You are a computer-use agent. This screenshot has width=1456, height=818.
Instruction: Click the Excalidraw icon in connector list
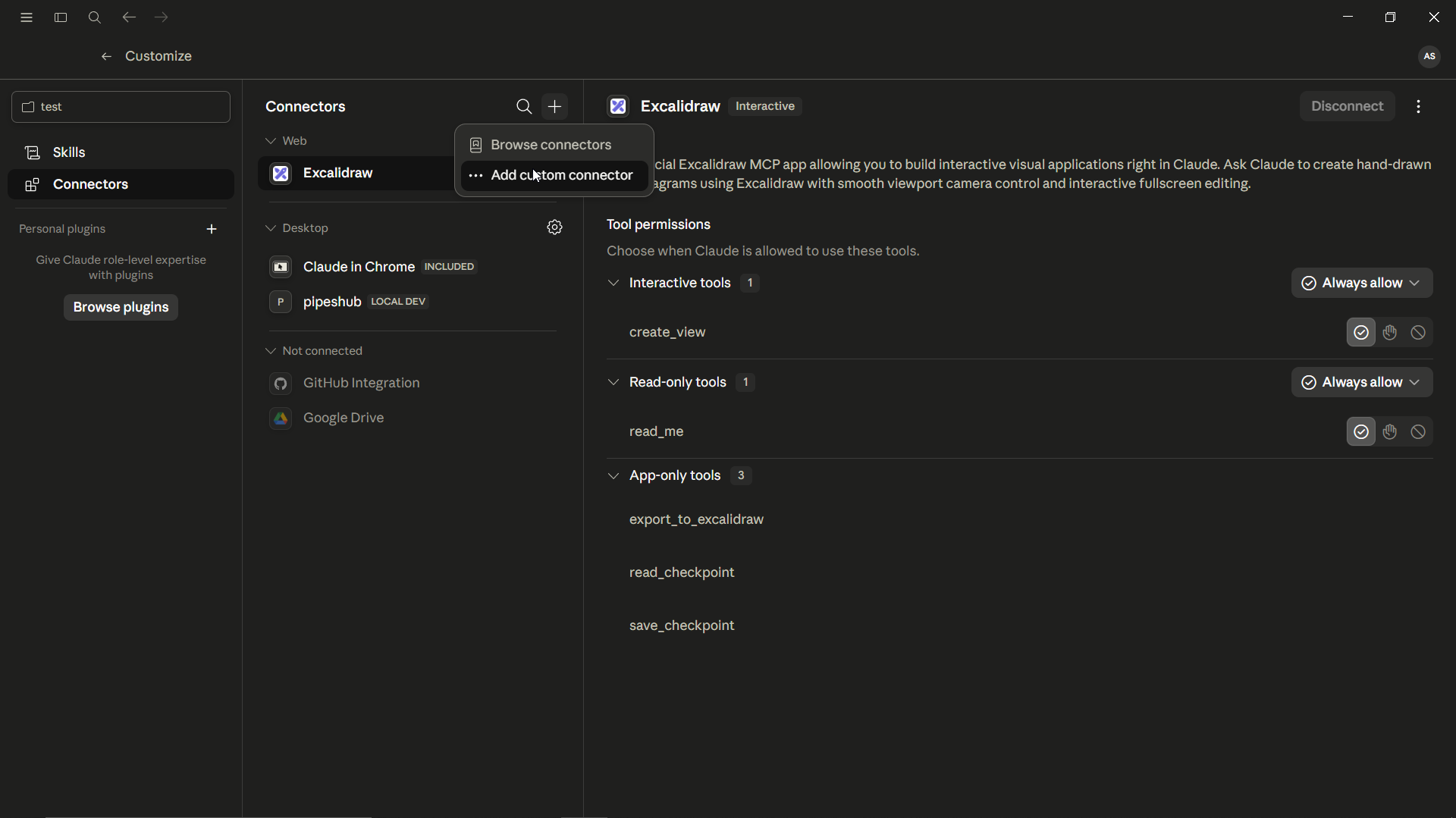[x=281, y=174]
